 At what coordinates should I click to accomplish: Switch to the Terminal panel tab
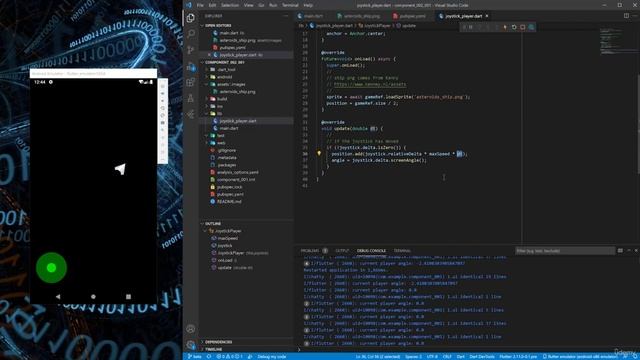click(x=402, y=251)
